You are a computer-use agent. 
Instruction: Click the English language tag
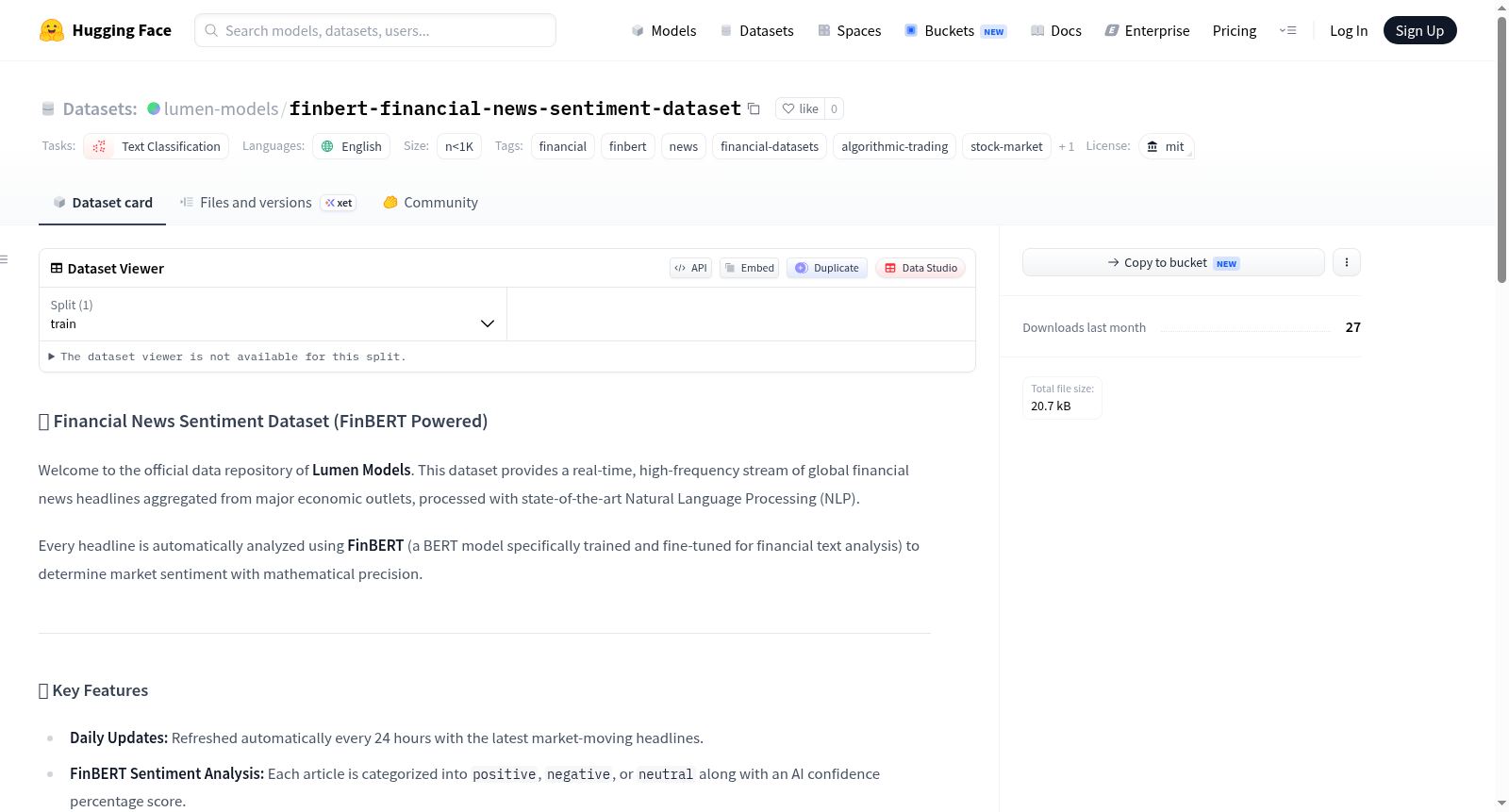click(x=351, y=146)
